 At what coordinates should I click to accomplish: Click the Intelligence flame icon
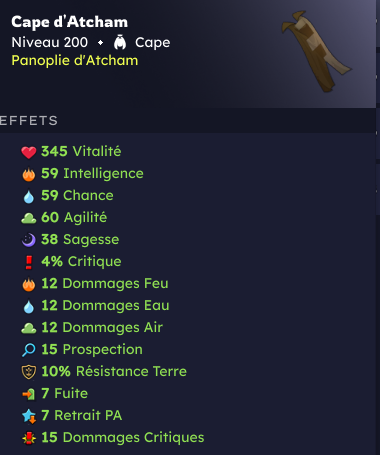tap(29, 174)
